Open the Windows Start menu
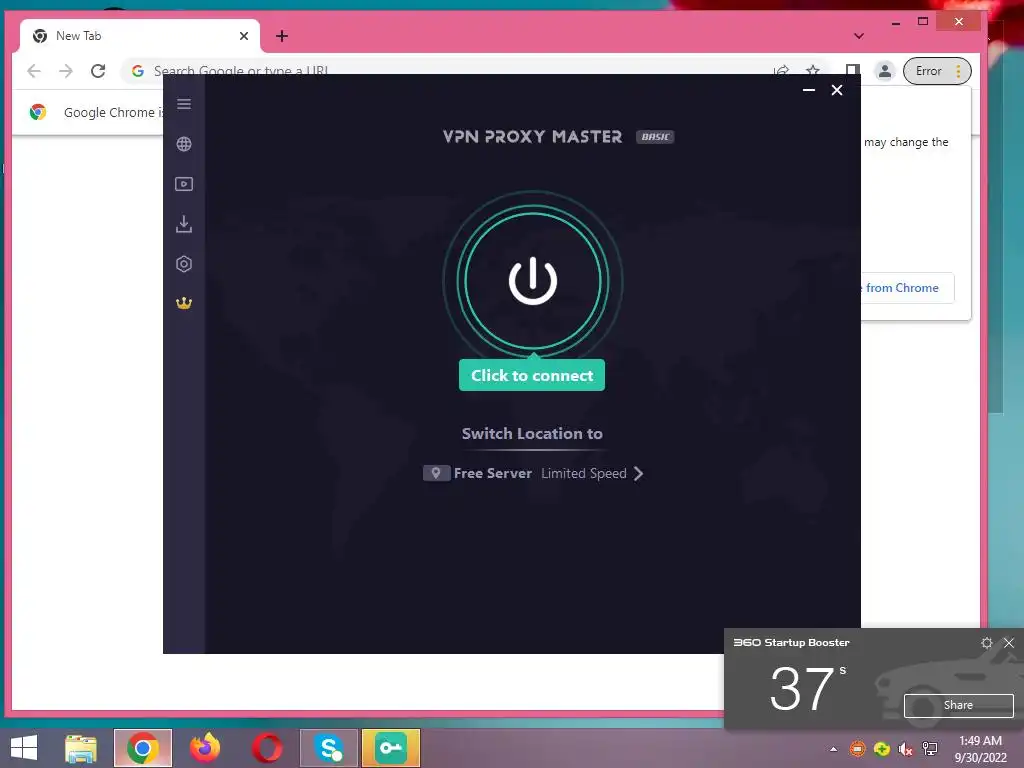This screenshot has width=1024, height=768. coord(24,748)
